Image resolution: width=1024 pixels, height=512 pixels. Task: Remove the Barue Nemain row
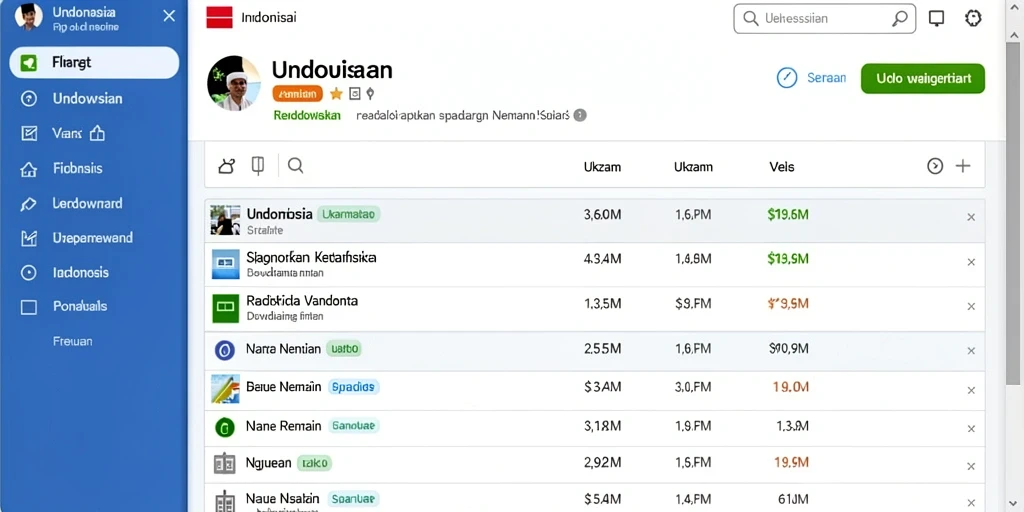click(971, 391)
